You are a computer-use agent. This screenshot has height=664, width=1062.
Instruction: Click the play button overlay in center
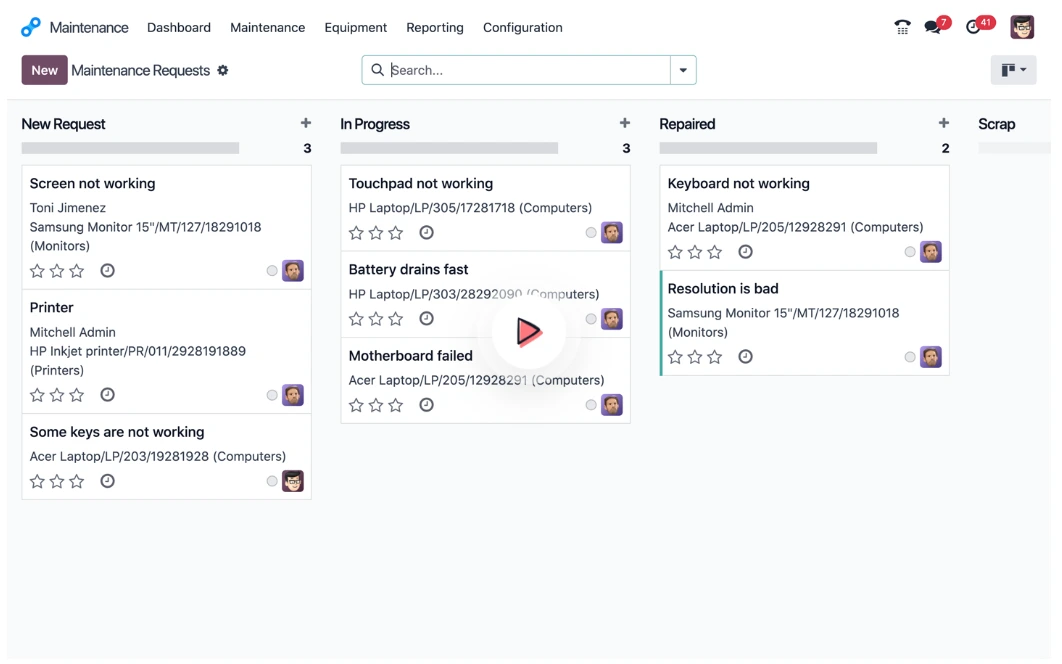pyautogui.click(x=528, y=332)
